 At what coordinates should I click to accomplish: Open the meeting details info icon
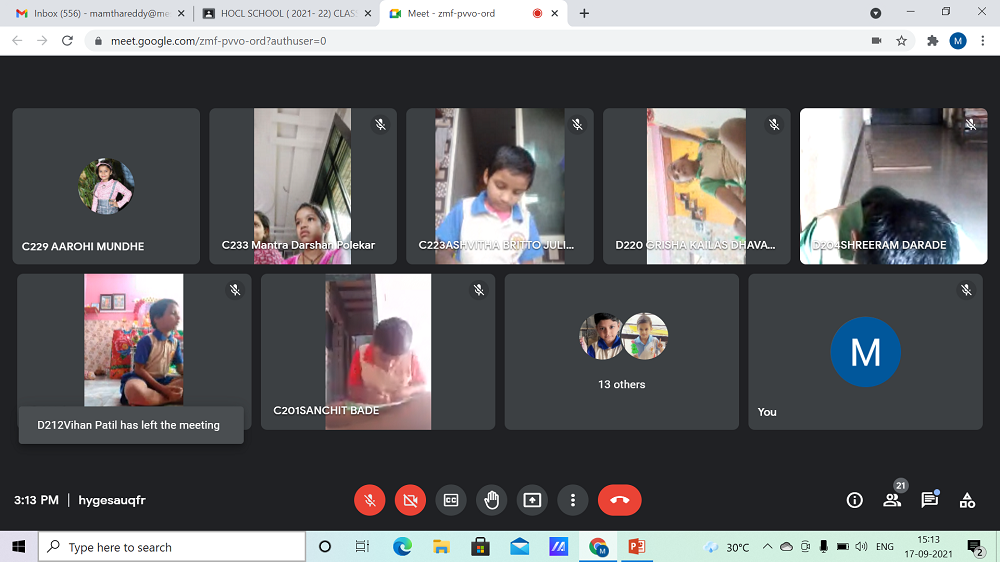point(854,500)
